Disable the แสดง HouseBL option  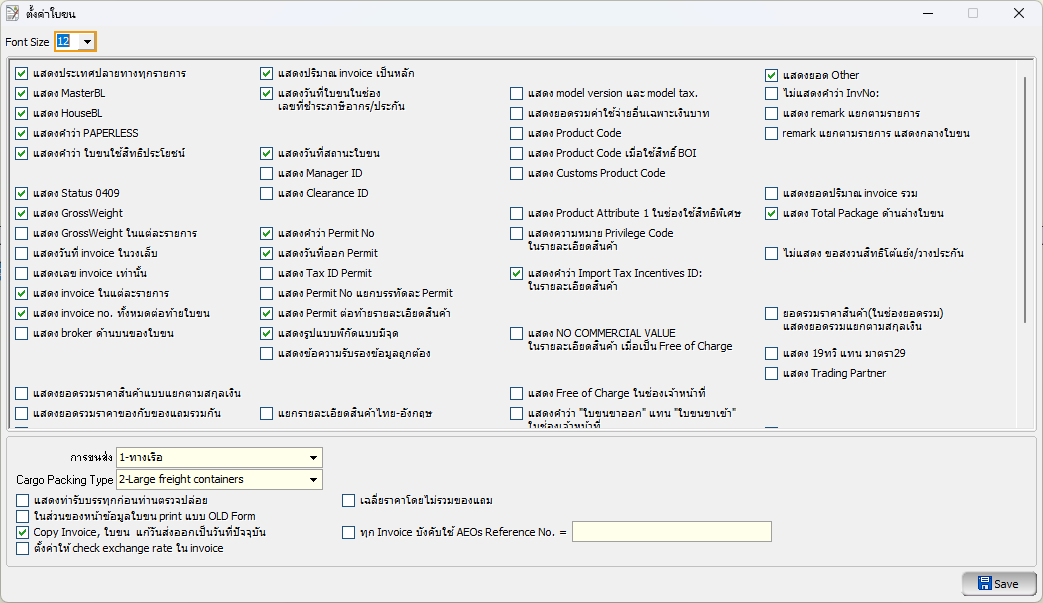23,114
